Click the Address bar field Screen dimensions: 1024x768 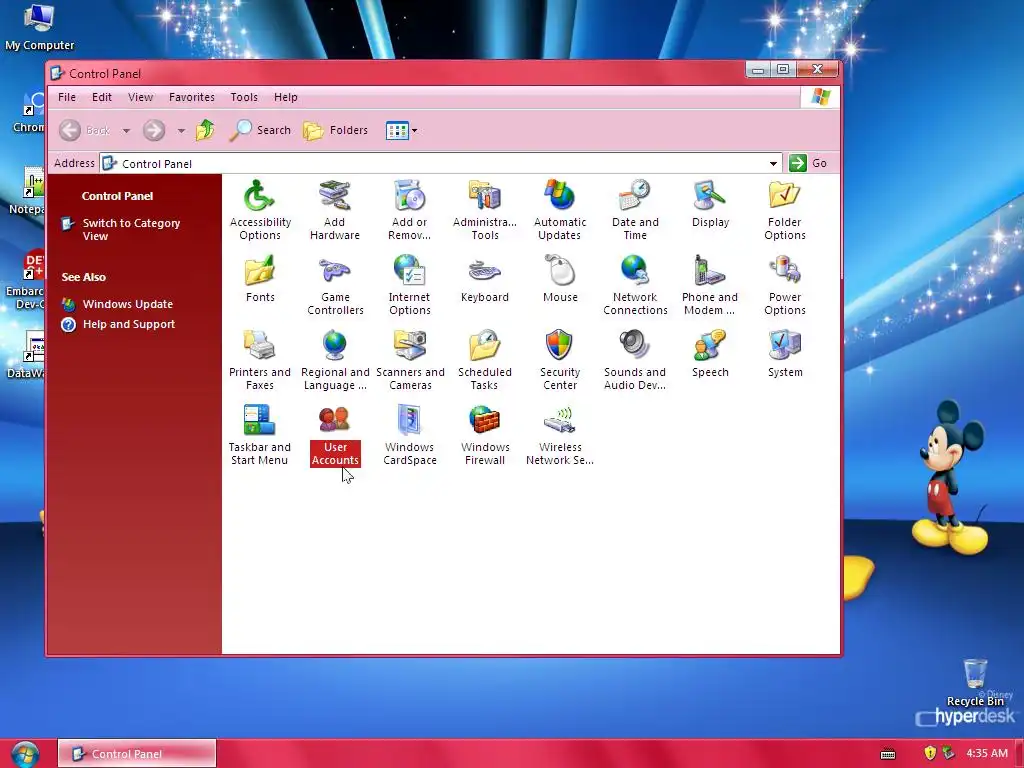[x=441, y=163]
